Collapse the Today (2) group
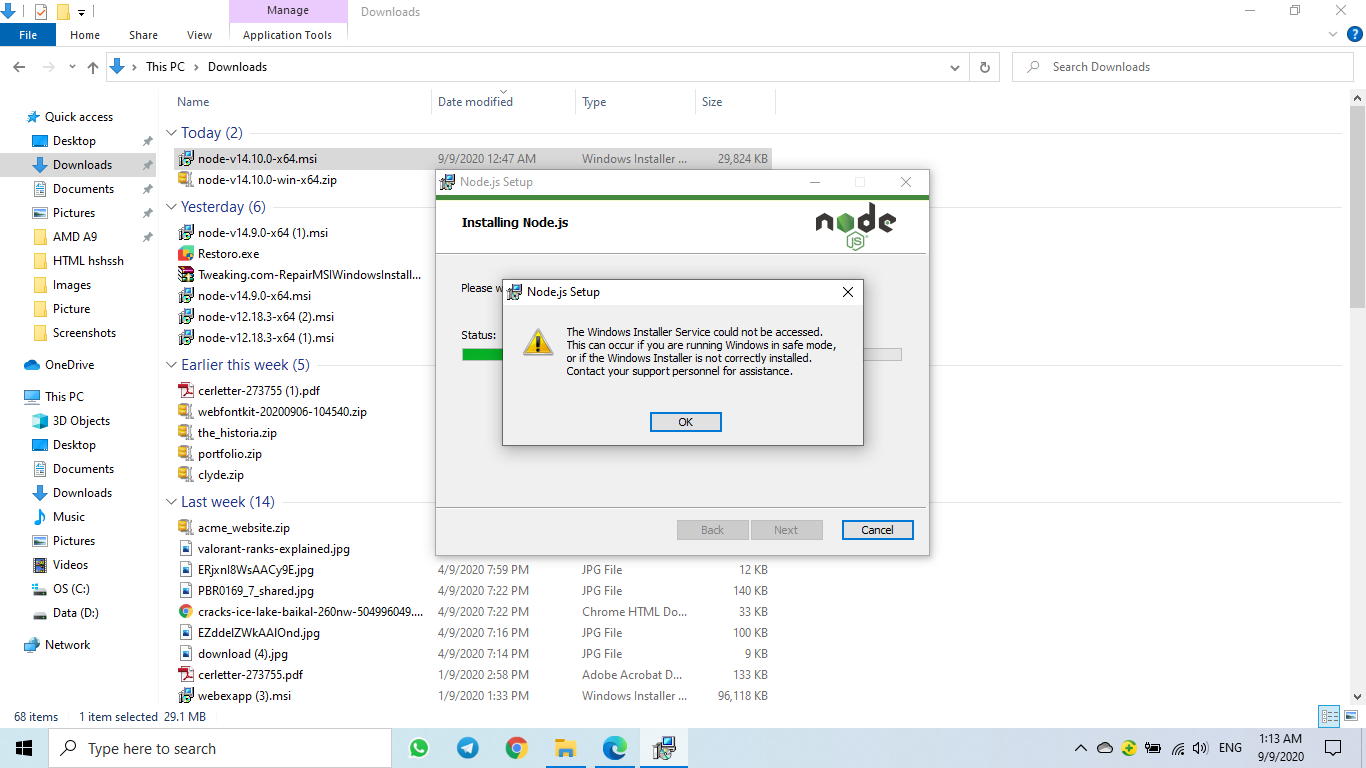Screen dimensions: 1366x768 (x=171, y=133)
